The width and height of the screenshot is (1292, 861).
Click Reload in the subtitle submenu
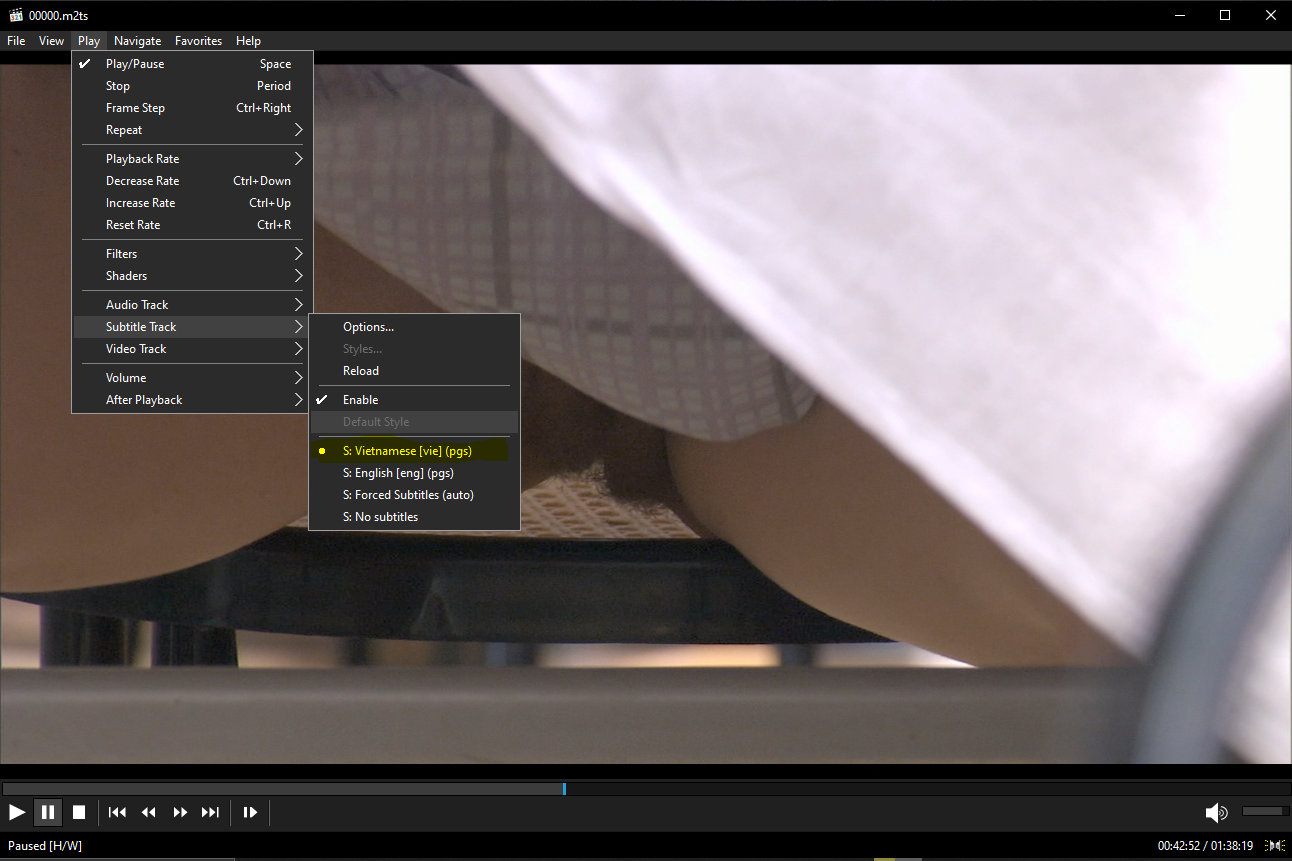360,371
